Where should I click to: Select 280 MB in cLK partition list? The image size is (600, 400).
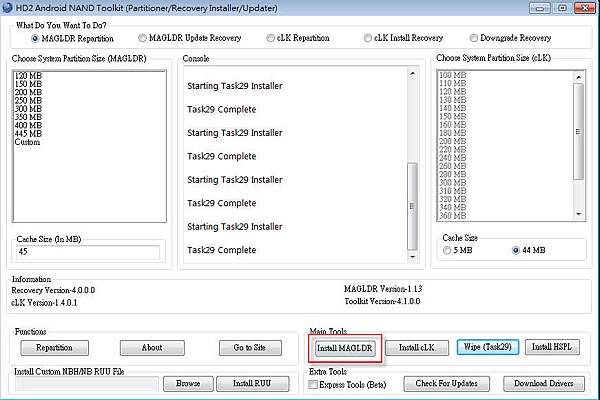point(453,175)
